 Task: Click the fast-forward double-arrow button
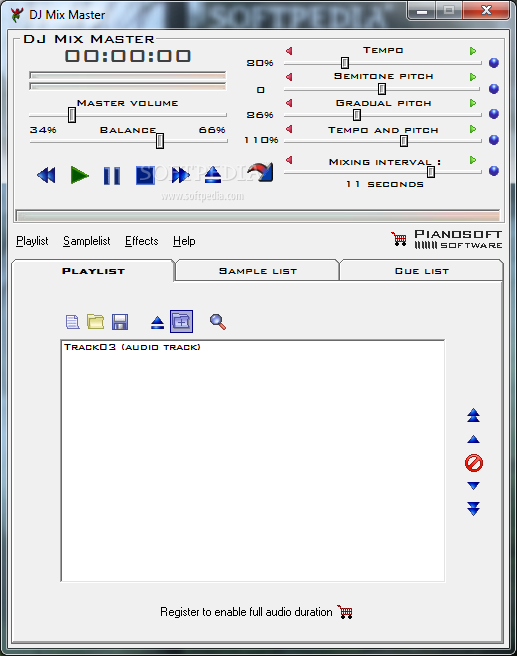pos(180,175)
